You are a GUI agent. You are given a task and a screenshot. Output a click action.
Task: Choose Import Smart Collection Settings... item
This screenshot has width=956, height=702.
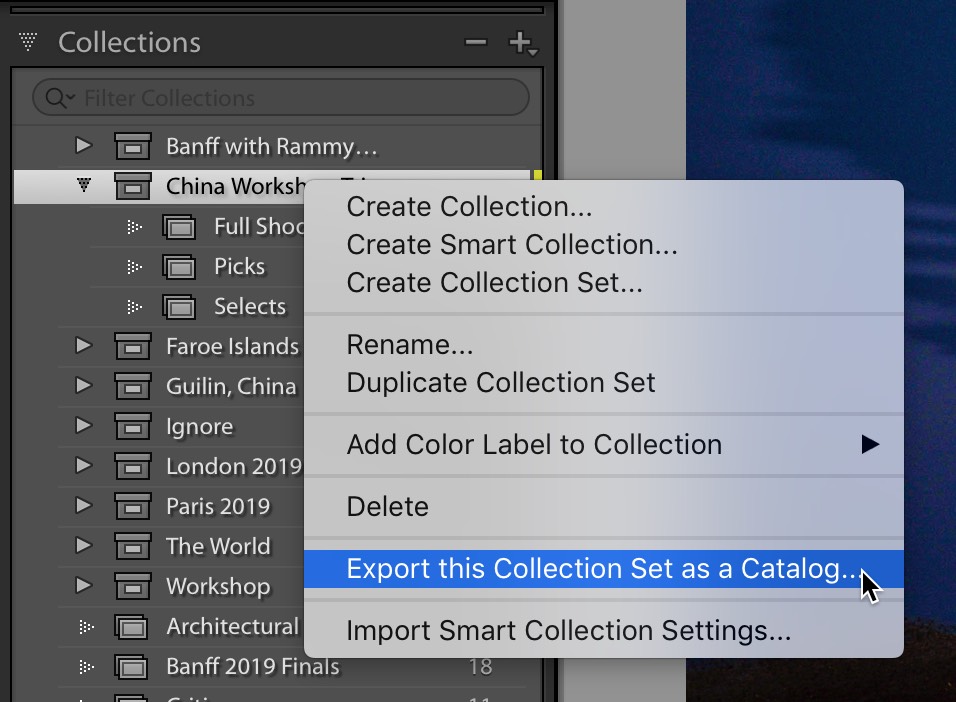point(604,630)
